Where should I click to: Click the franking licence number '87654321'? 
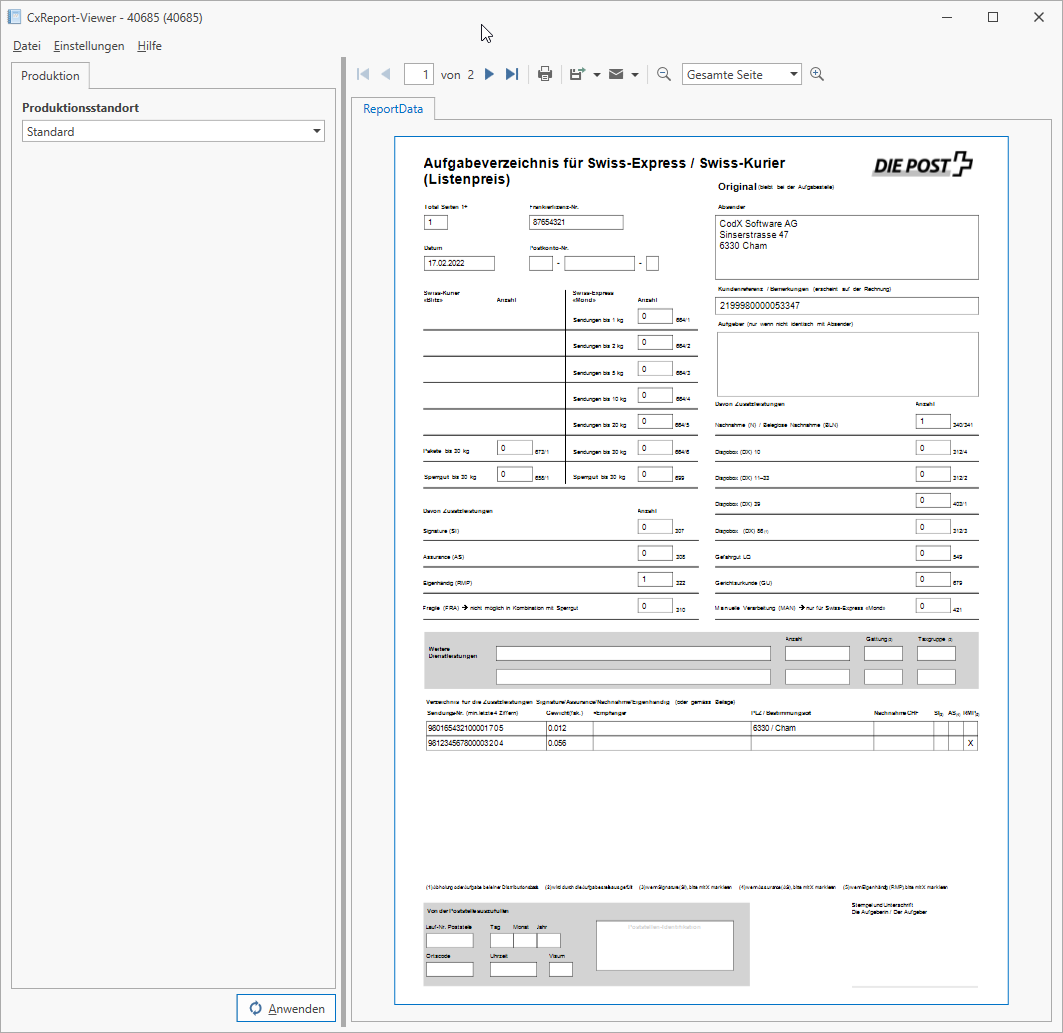[x=576, y=222]
